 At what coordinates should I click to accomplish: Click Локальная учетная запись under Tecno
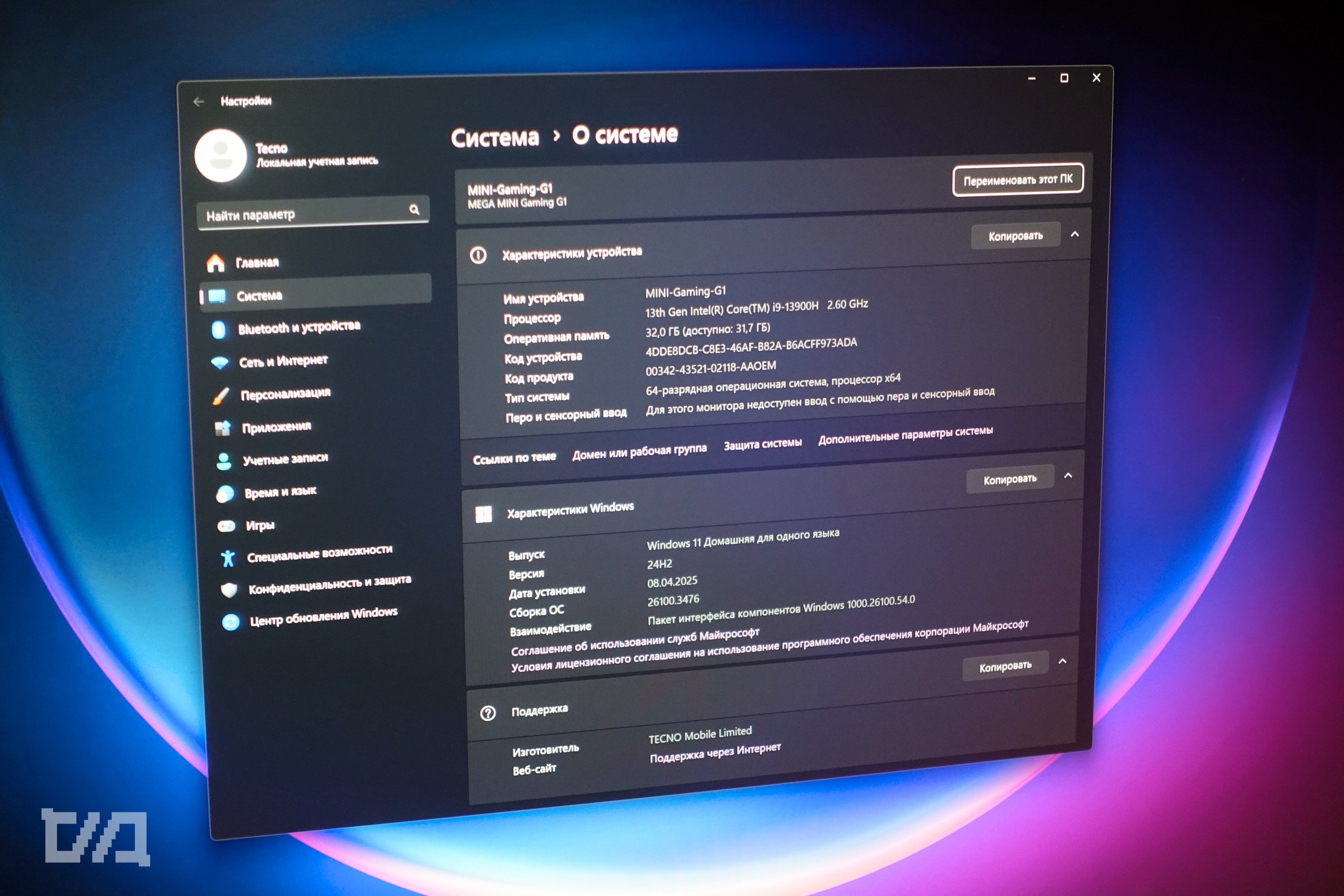coord(317,162)
